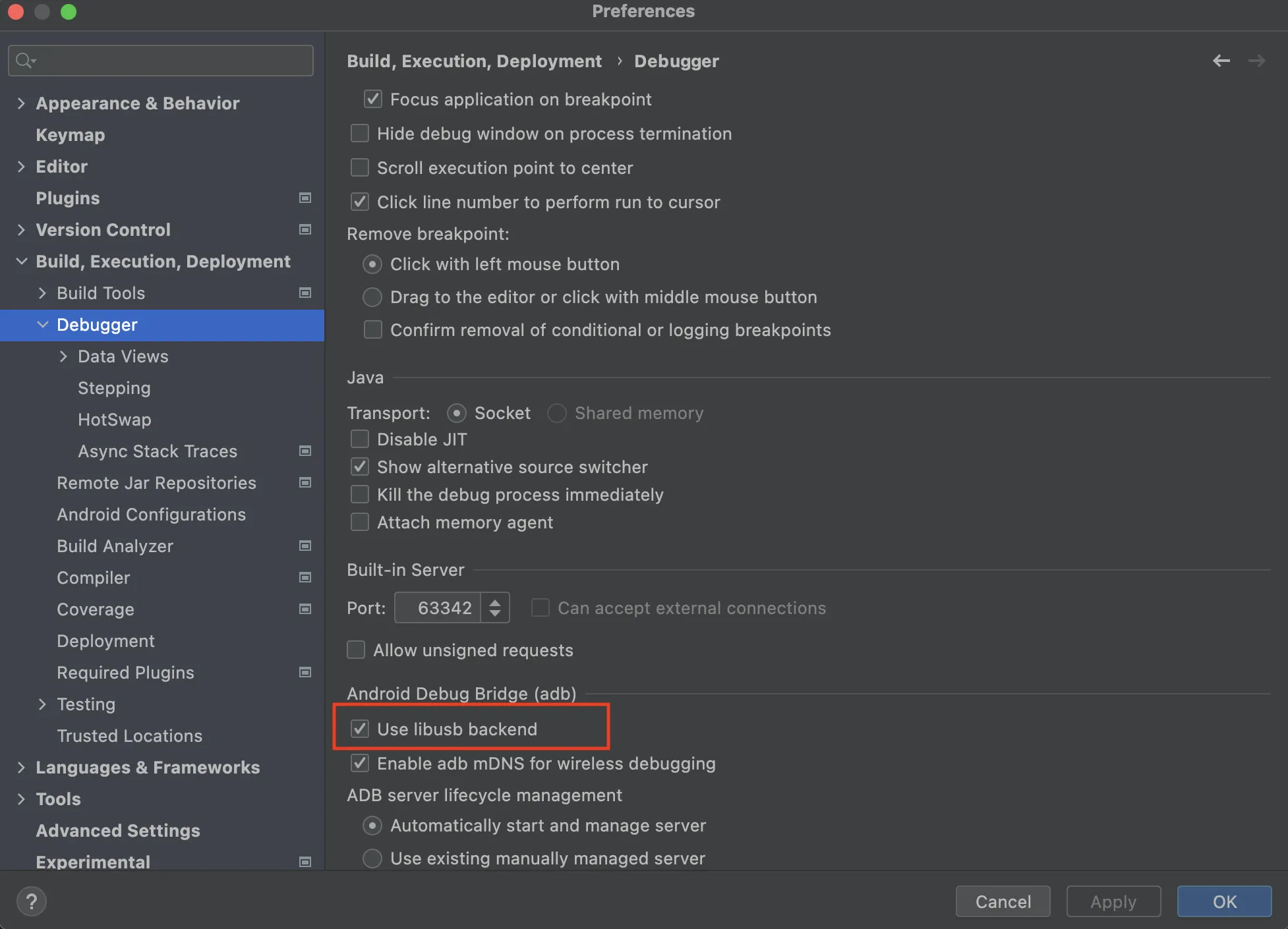This screenshot has width=1288, height=929.
Task: Enable Hide debug window on process termination
Action: pos(360,134)
